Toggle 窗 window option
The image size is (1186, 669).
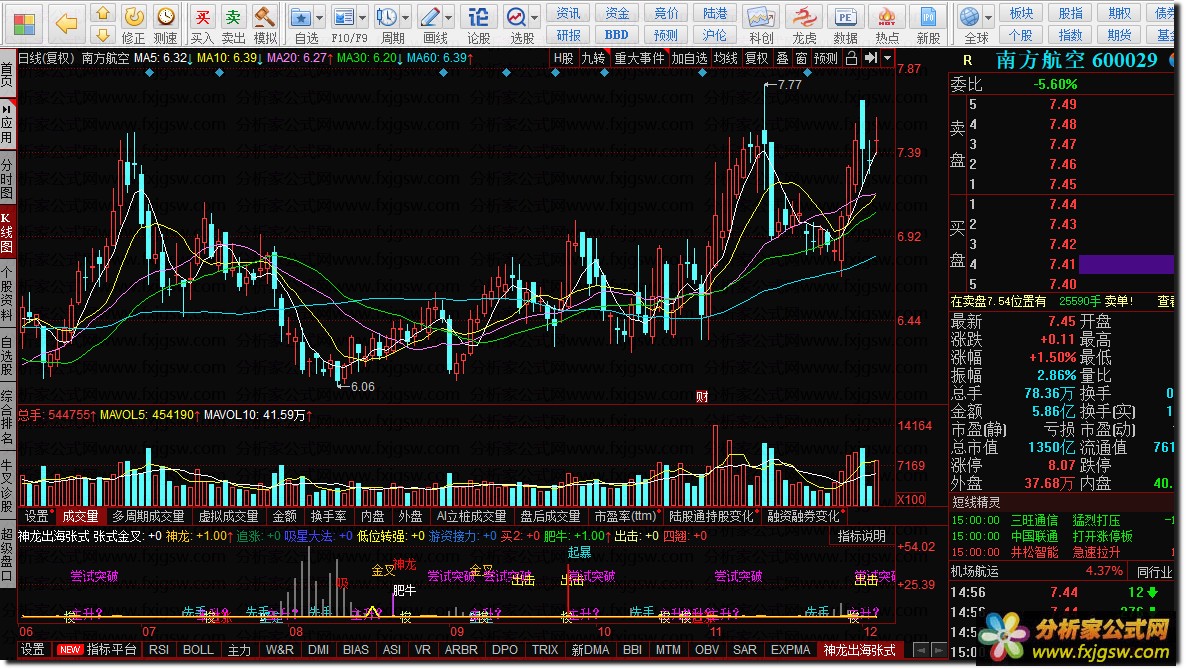[x=801, y=58]
